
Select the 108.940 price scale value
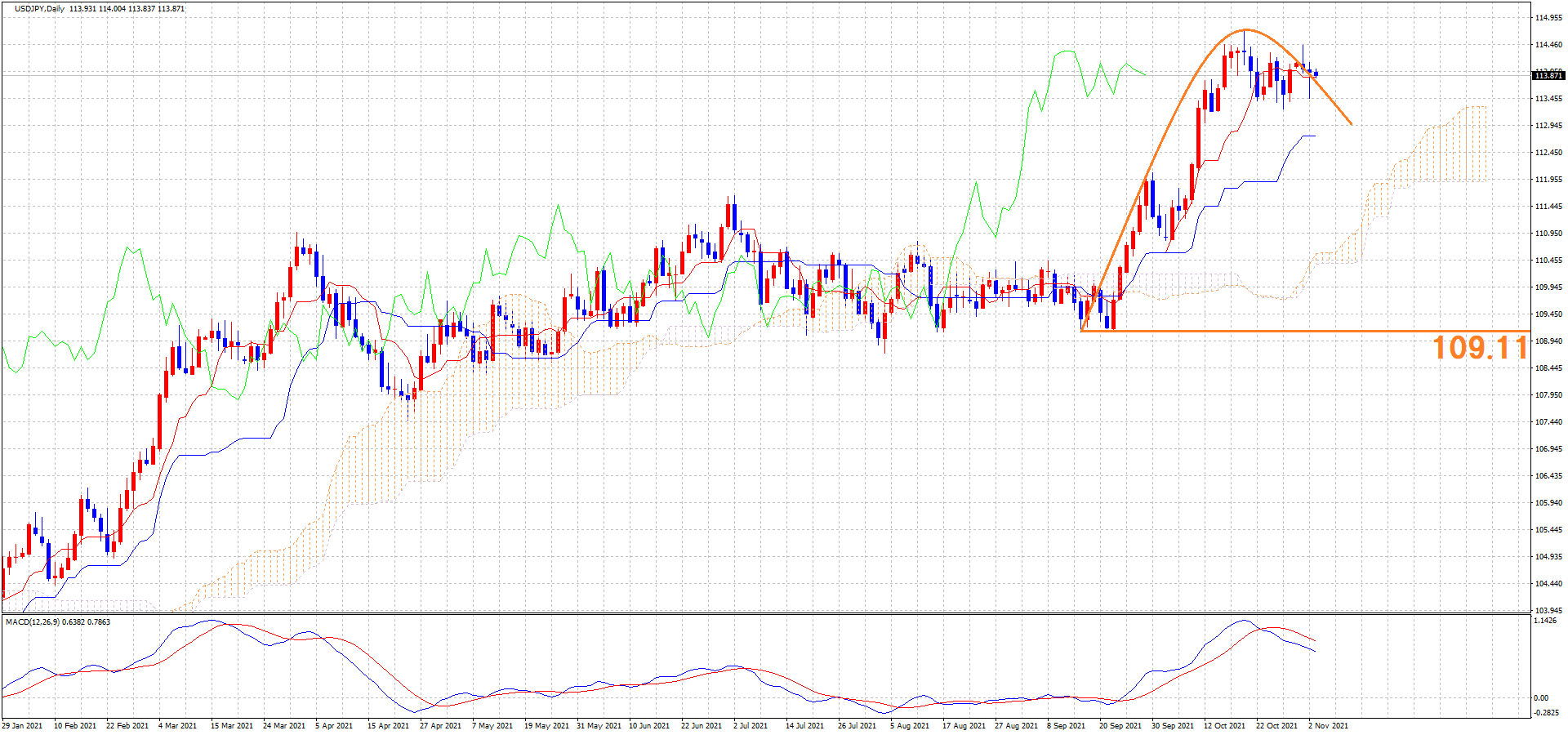pos(1548,341)
